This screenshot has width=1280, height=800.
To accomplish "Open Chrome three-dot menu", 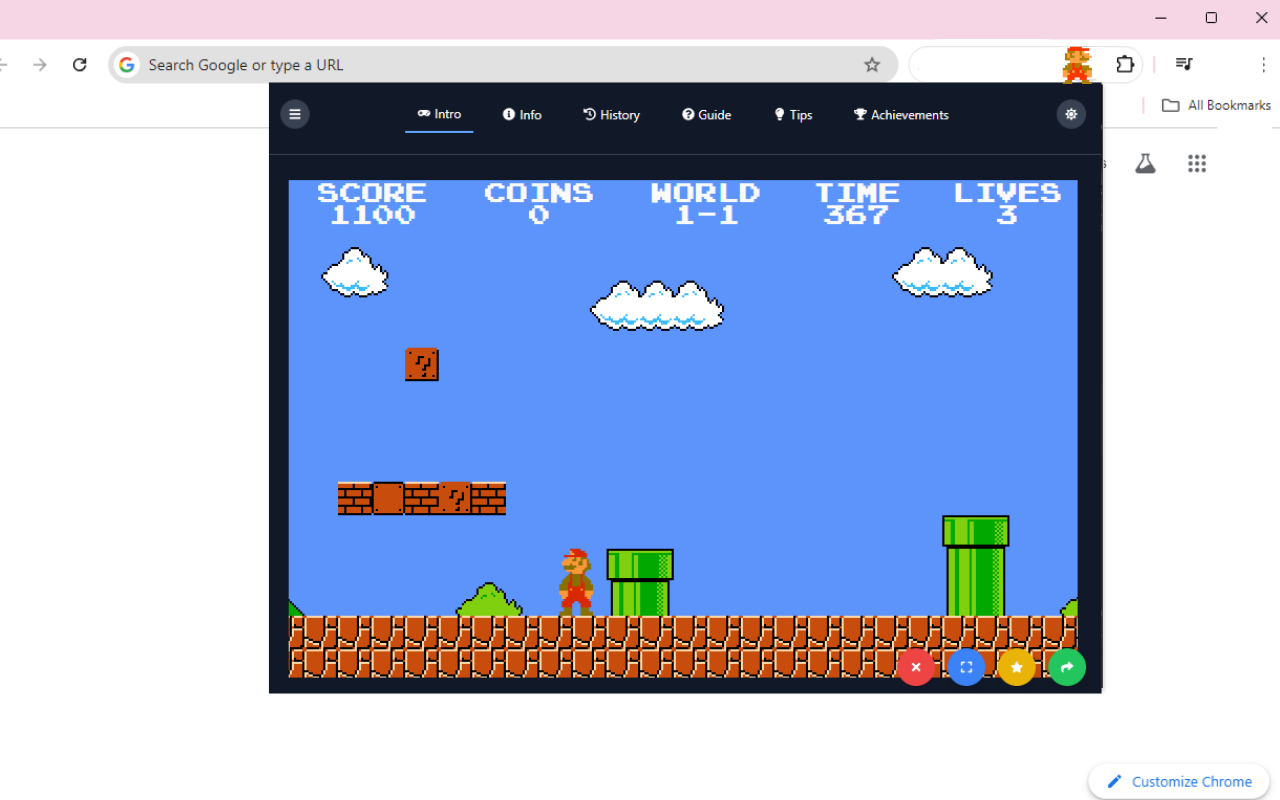I will 1264,65.
